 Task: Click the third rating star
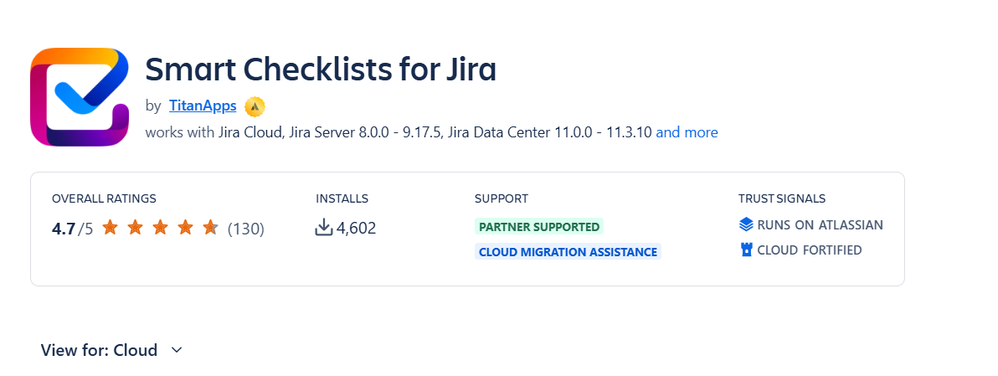(x=160, y=227)
